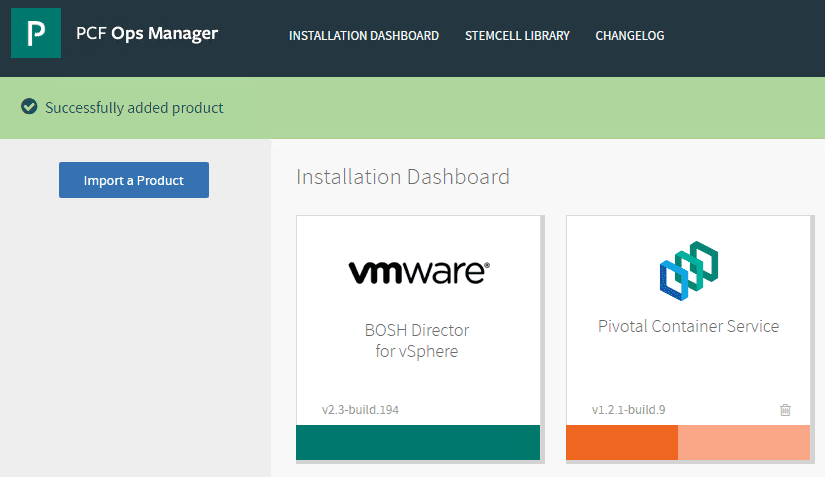The width and height of the screenshot is (825, 477).
Task: Click the light orange status bar segment
Action: (x=743, y=442)
